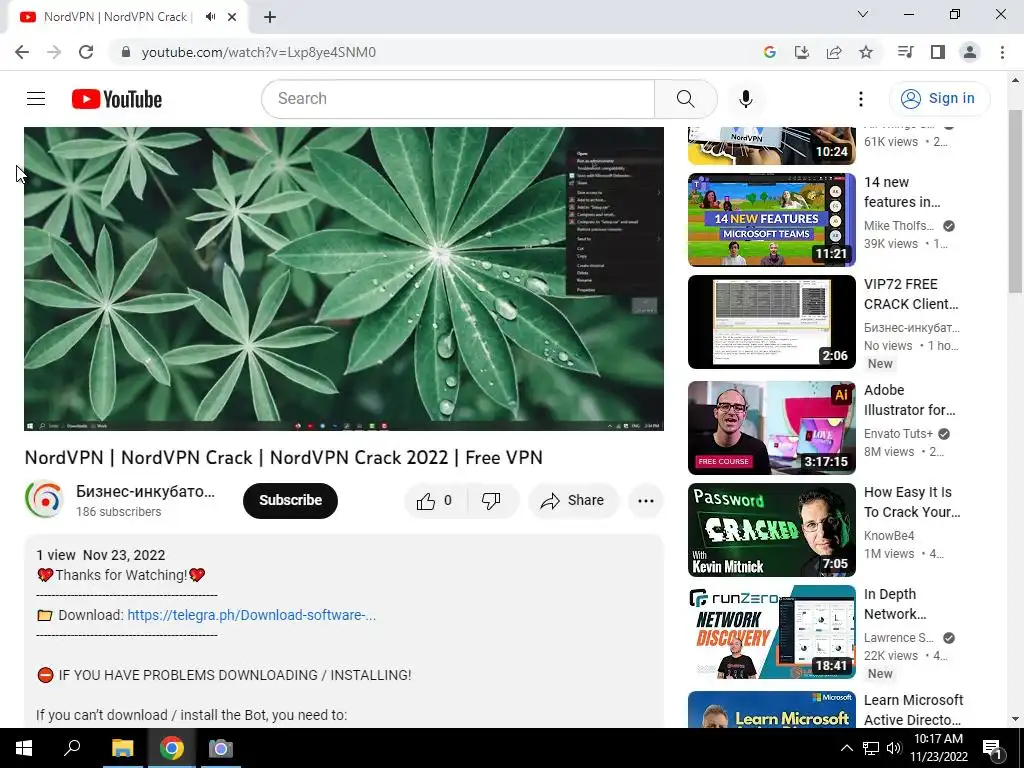The height and width of the screenshot is (768, 1024).
Task: Open runZero Network Discovery thumbnail
Action: (x=772, y=632)
